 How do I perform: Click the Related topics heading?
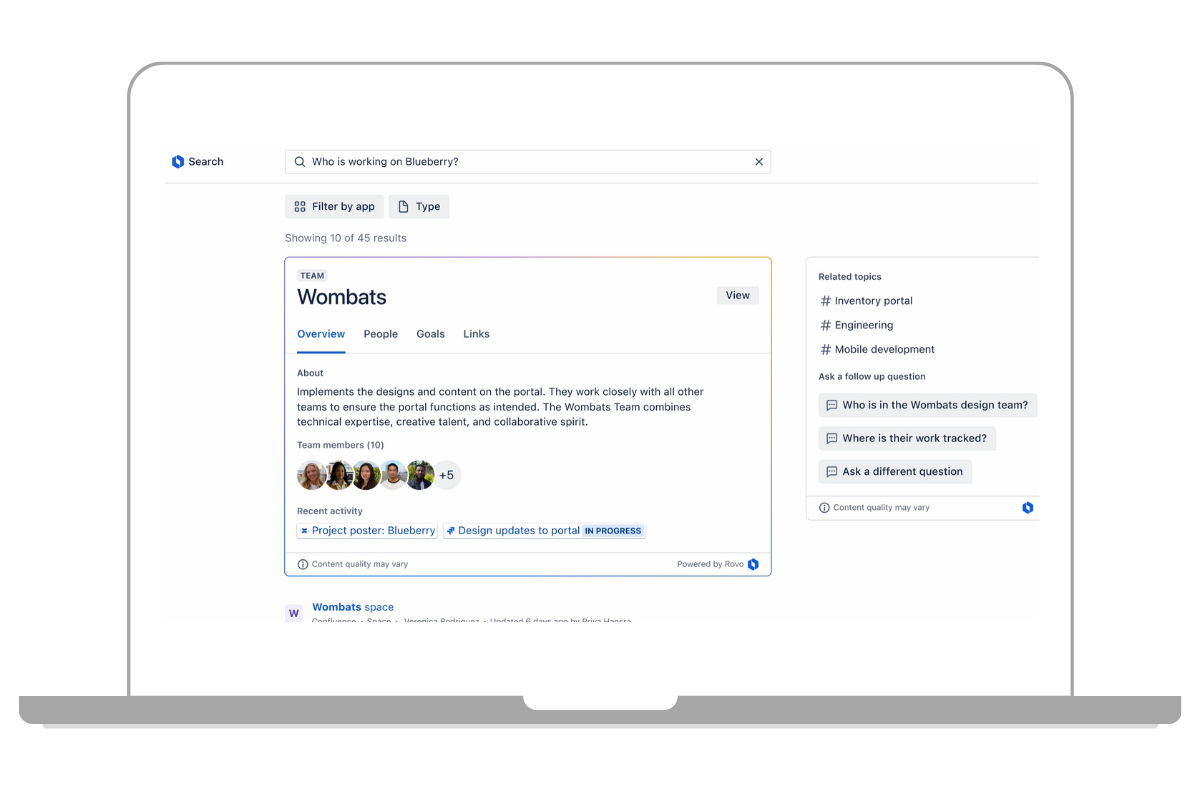[x=850, y=277]
